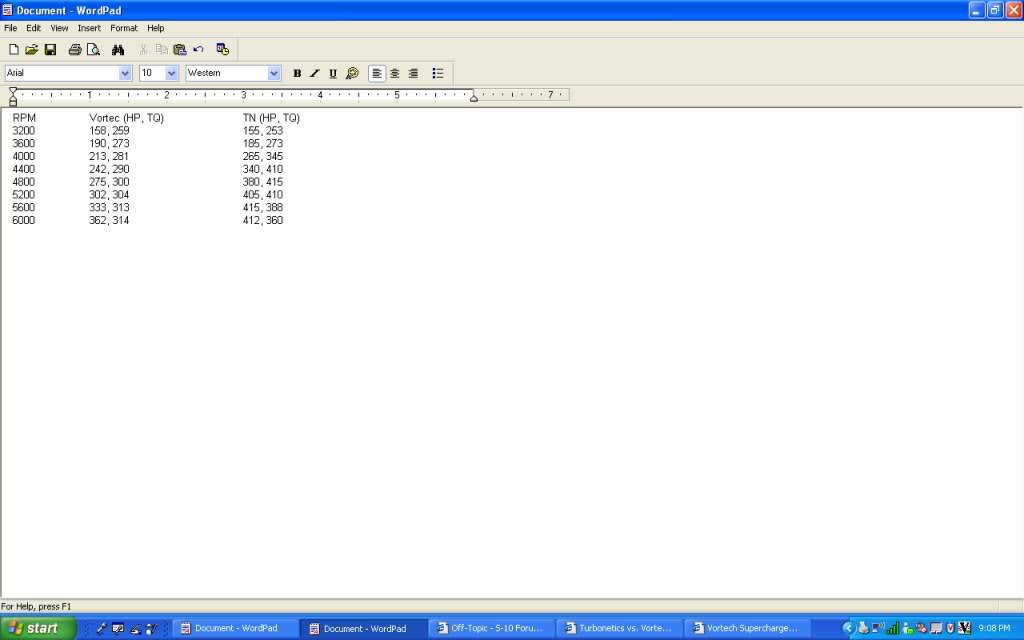
Task: Click the Copy icon in toolbar
Action: coord(161,50)
